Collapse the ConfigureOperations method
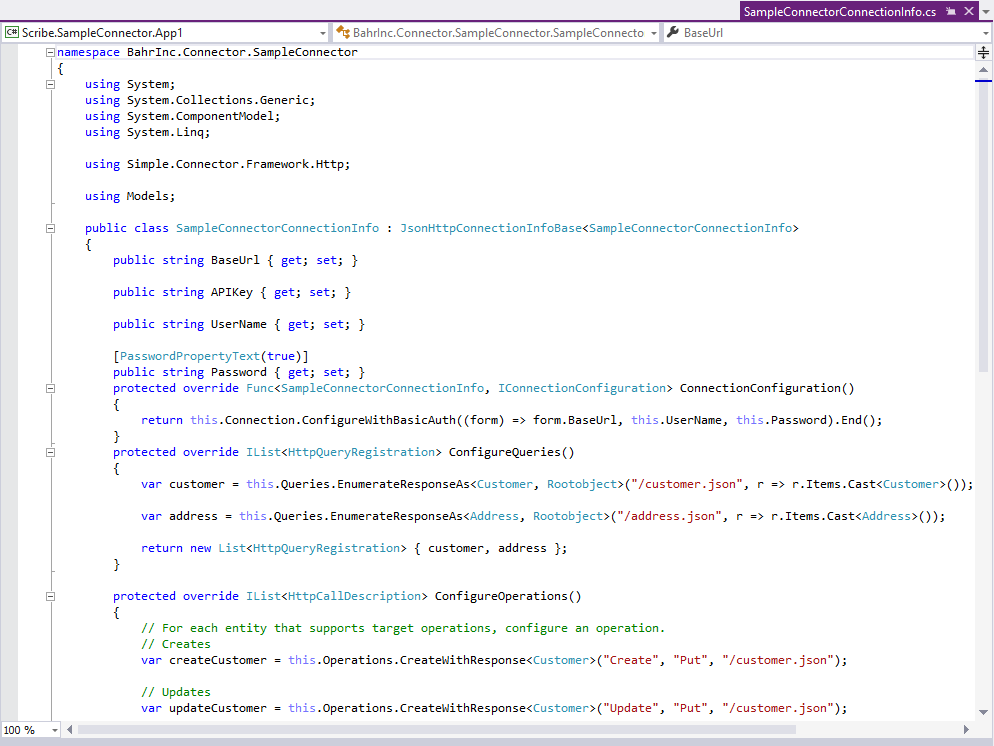 coord(50,596)
